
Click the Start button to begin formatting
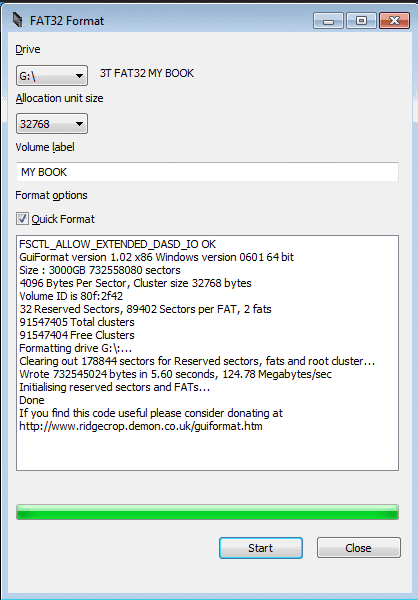pyautogui.click(x=261, y=548)
